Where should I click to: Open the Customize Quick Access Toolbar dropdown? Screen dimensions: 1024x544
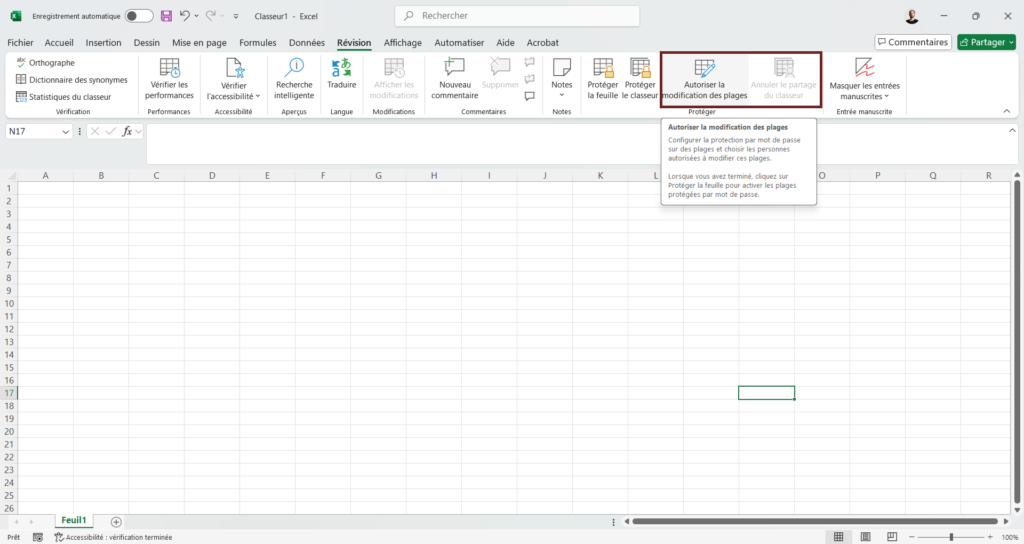click(236, 16)
